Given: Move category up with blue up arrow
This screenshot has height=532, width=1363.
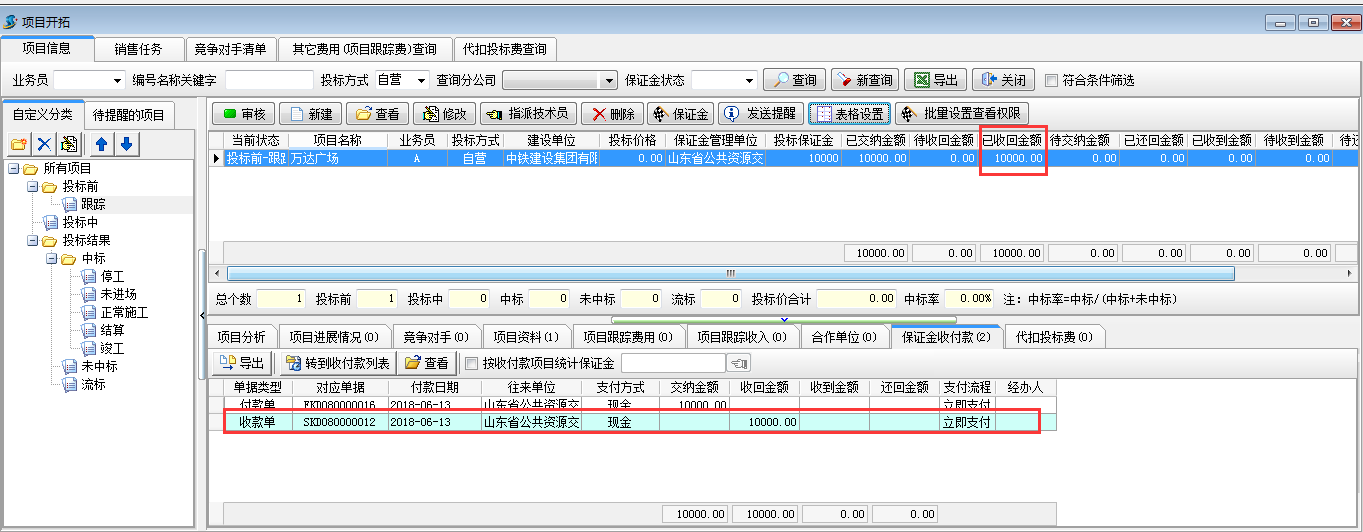Looking at the screenshot, I should pyautogui.click(x=101, y=145).
